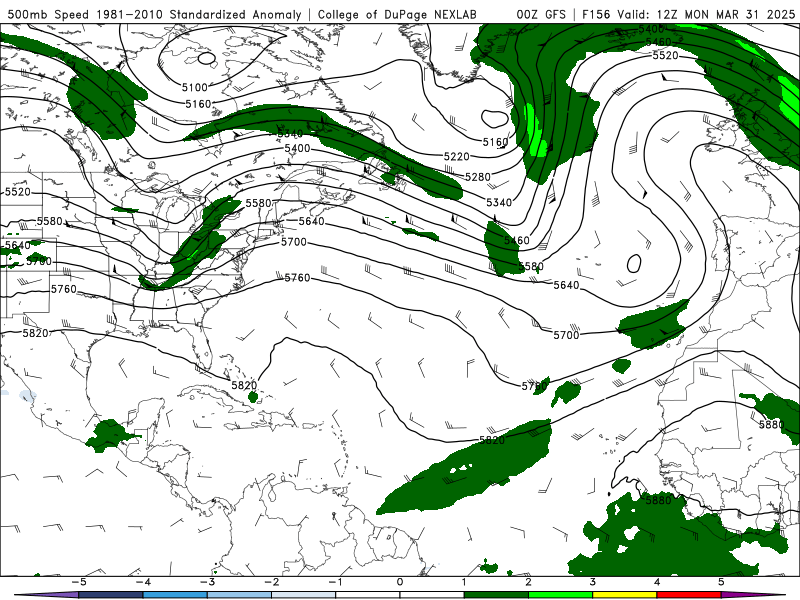Click the 0 tick label on the colorbar

coord(400,582)
